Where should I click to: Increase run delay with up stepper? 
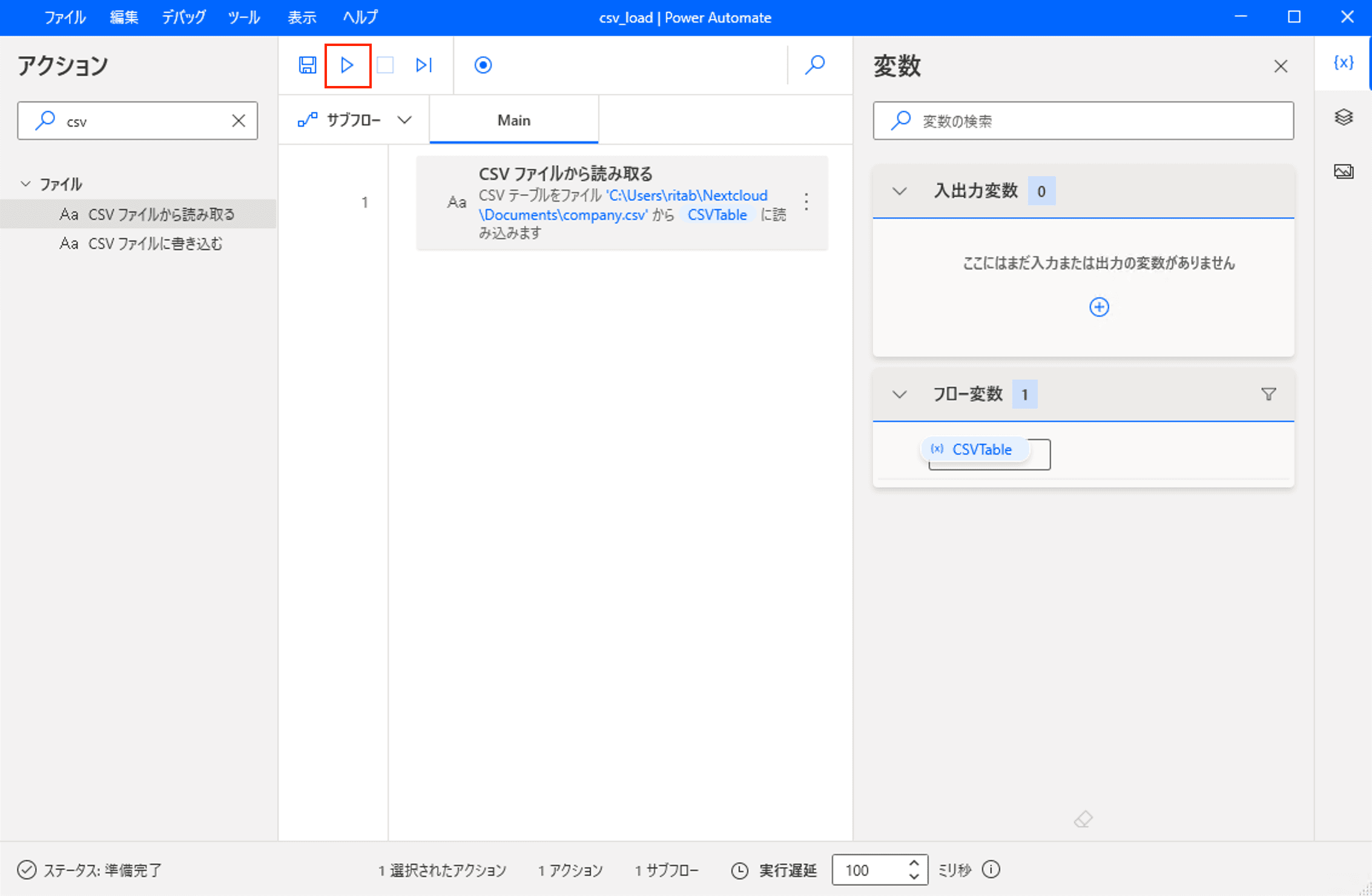914,863
